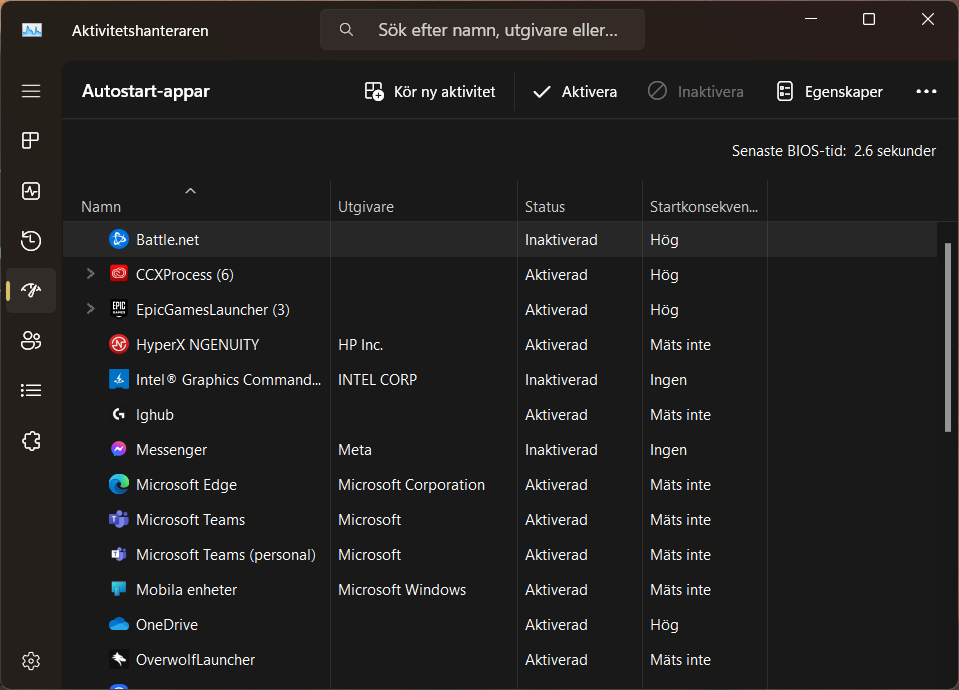Sort by the Utgivare column header

click(x=366, y=207)
